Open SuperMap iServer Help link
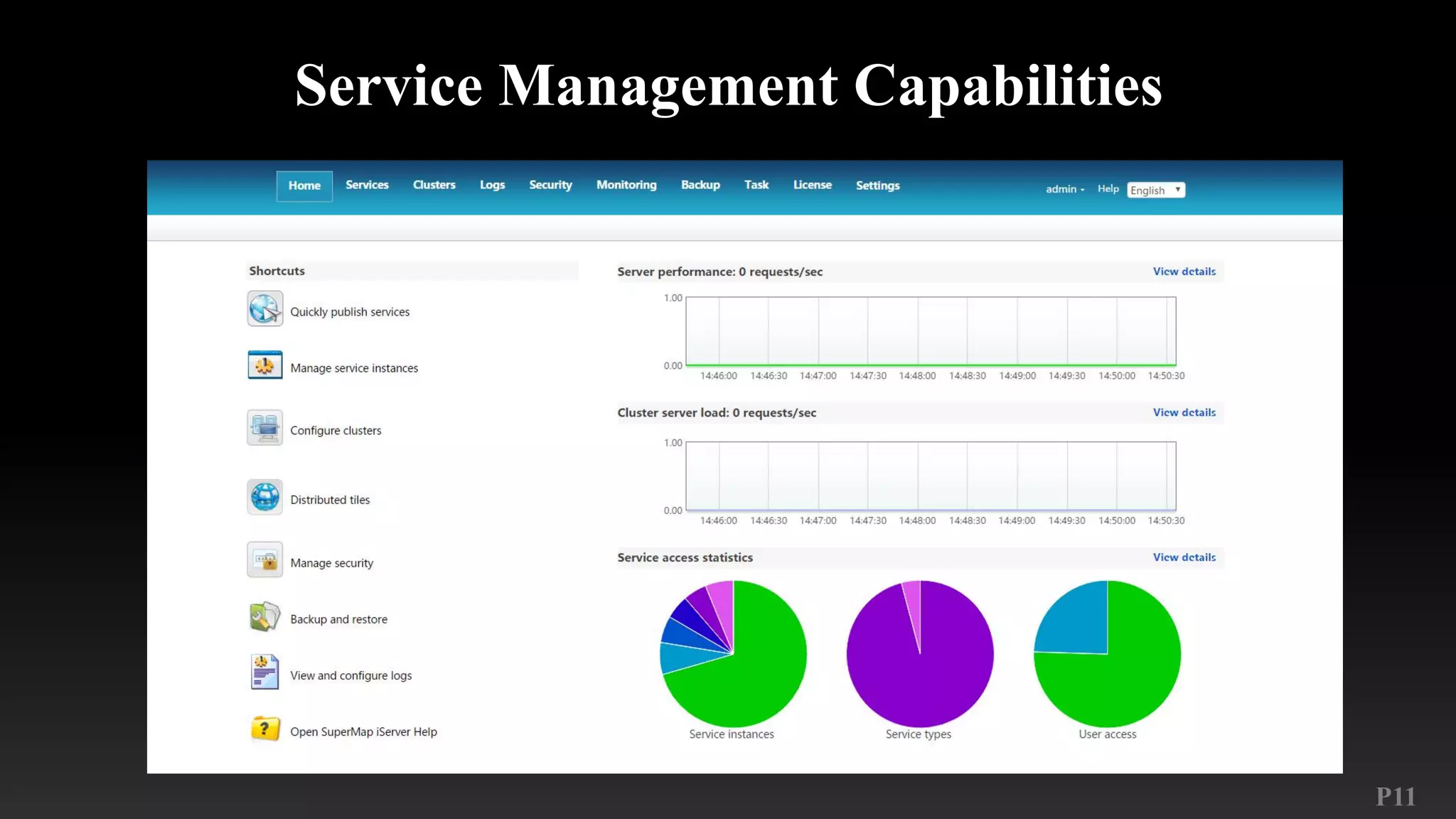This screenshot has height=819, width=1456. point(363,732)
